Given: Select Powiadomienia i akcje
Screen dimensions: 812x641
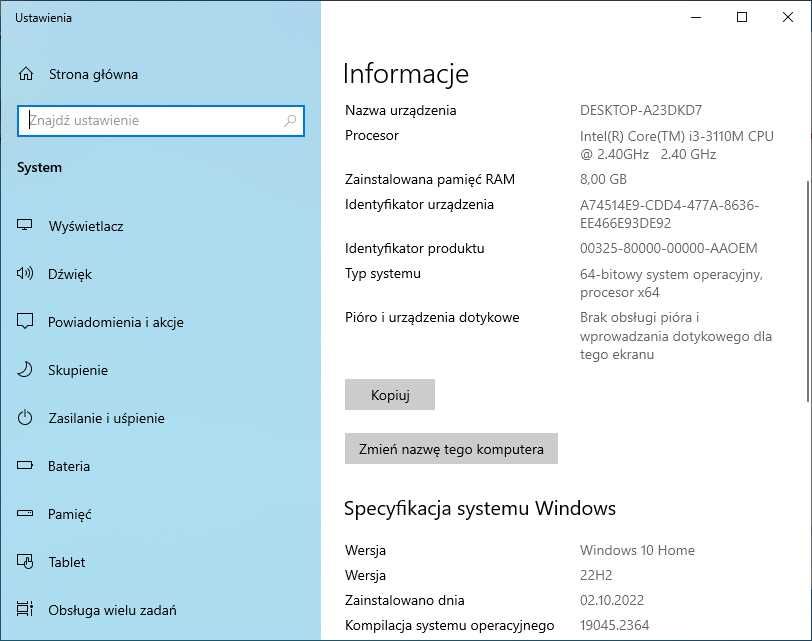Looking at the screenshot, I should pyautogui.click(x=116, y=322).
